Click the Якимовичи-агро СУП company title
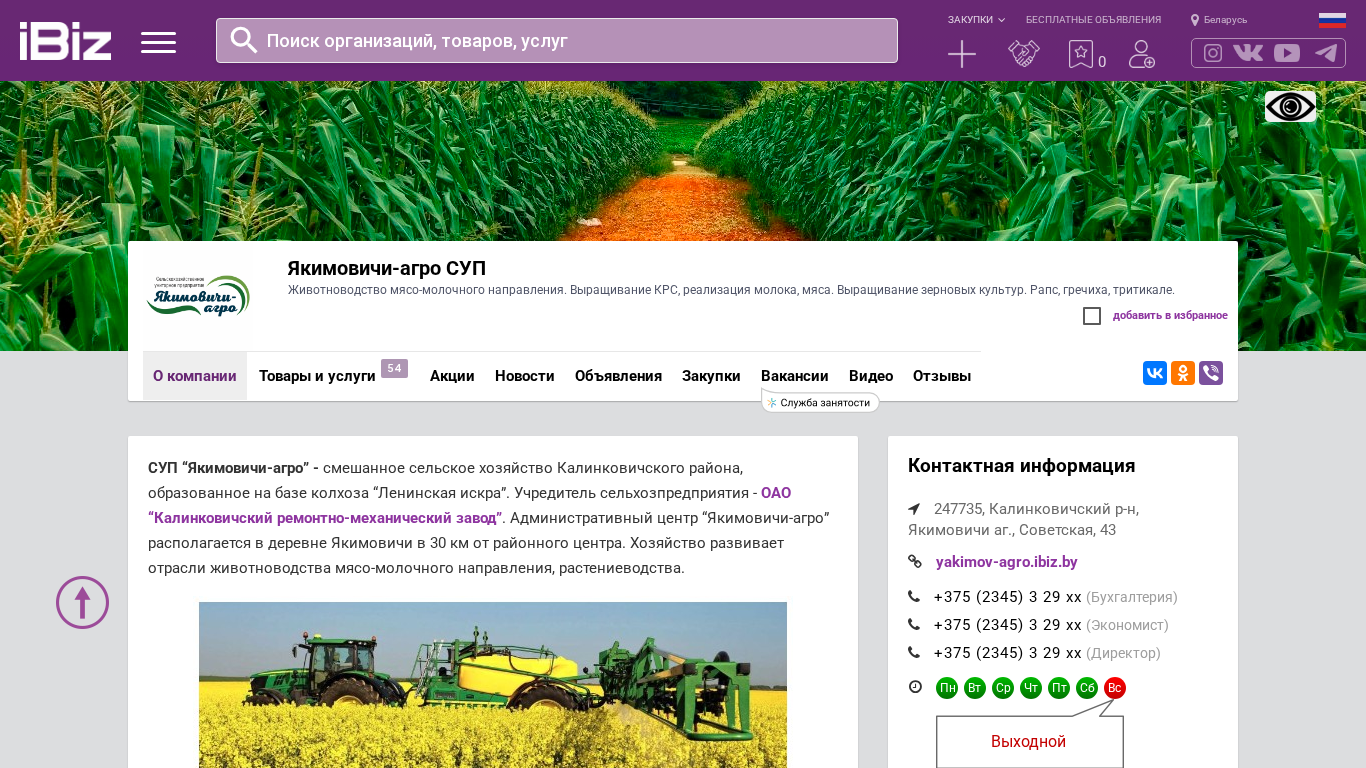This screenshot has height=768, width=1366. (387, 268)
